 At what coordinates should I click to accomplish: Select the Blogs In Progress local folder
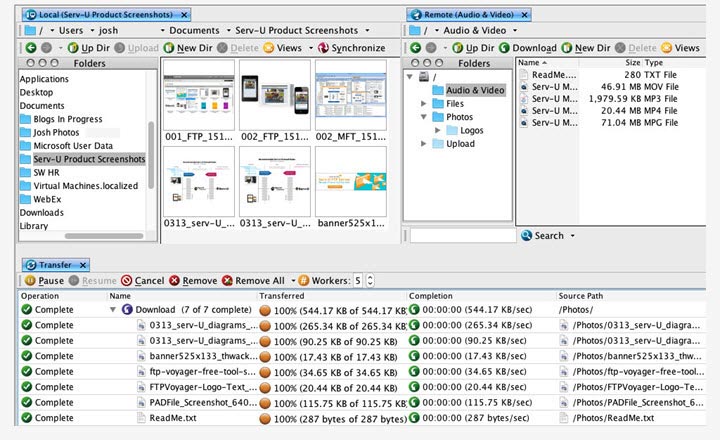click(61, 119)
